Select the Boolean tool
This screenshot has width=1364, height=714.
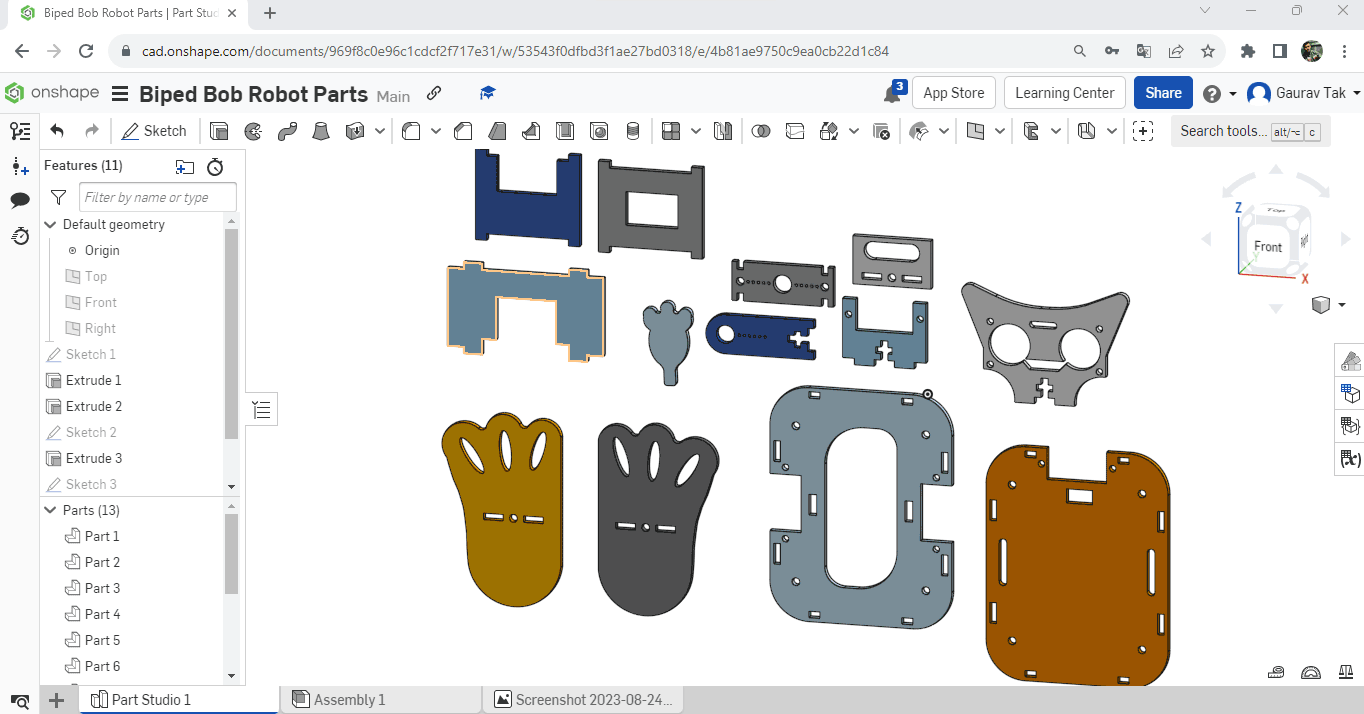(761, 131)
